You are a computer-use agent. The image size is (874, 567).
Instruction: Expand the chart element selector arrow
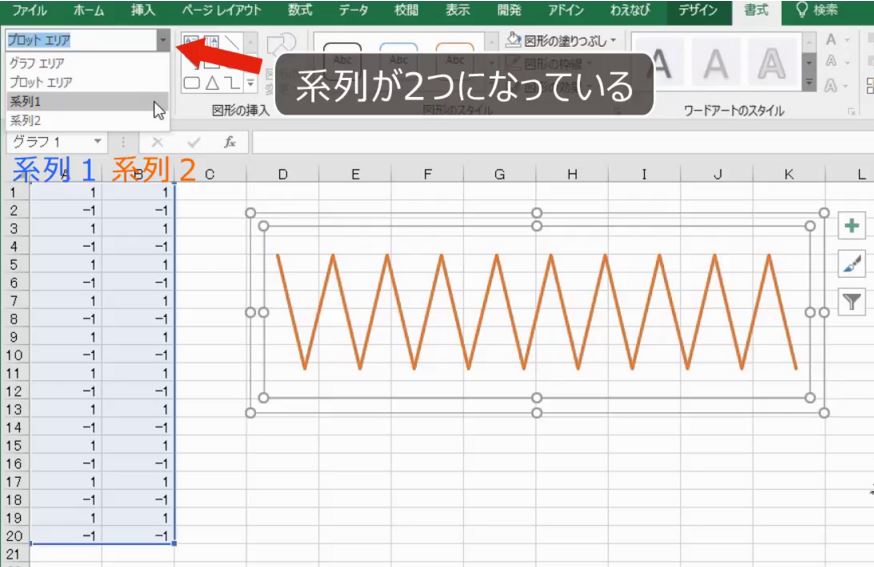pos(163,40)
